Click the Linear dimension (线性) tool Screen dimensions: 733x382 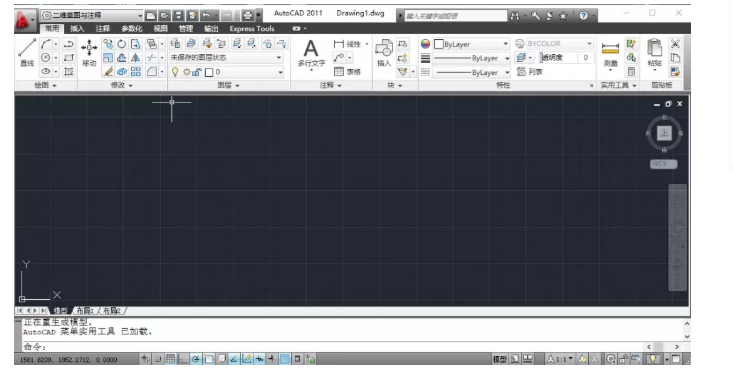pos(347,44)
